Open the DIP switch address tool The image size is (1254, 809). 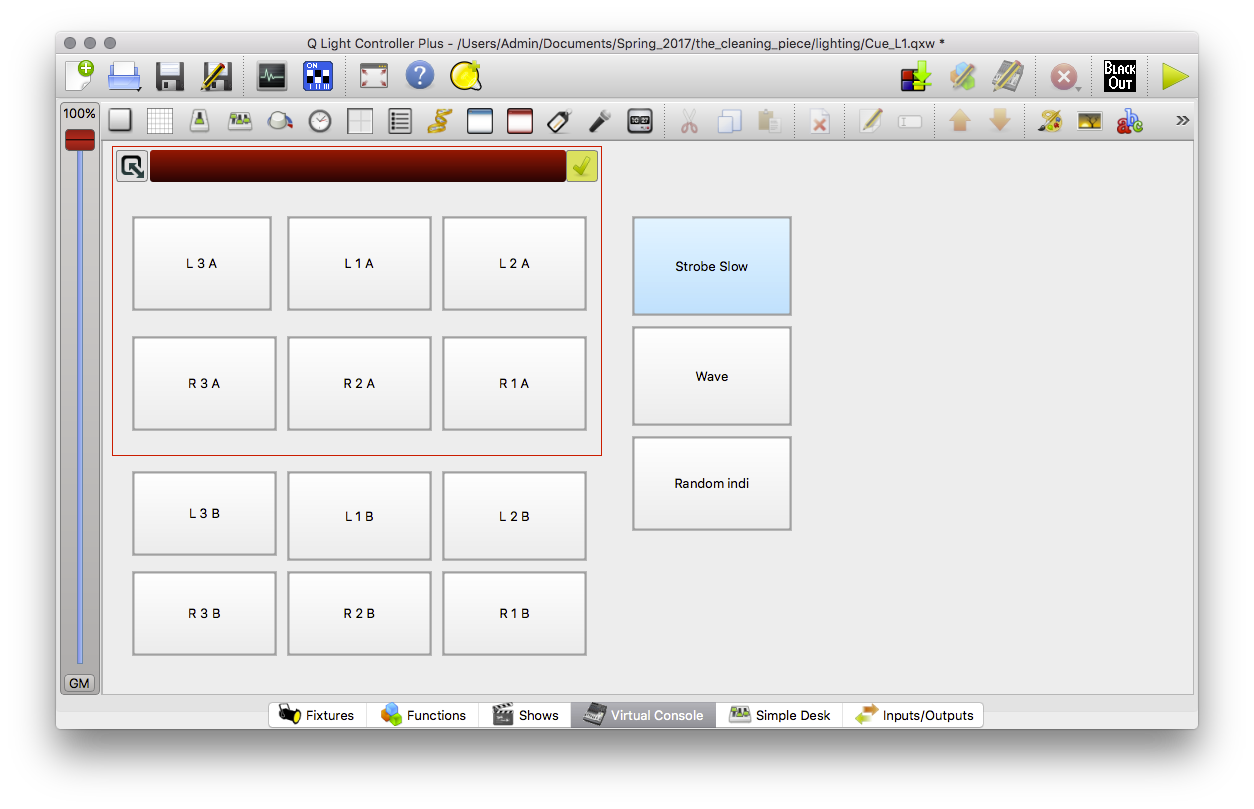tap(318, 76)
